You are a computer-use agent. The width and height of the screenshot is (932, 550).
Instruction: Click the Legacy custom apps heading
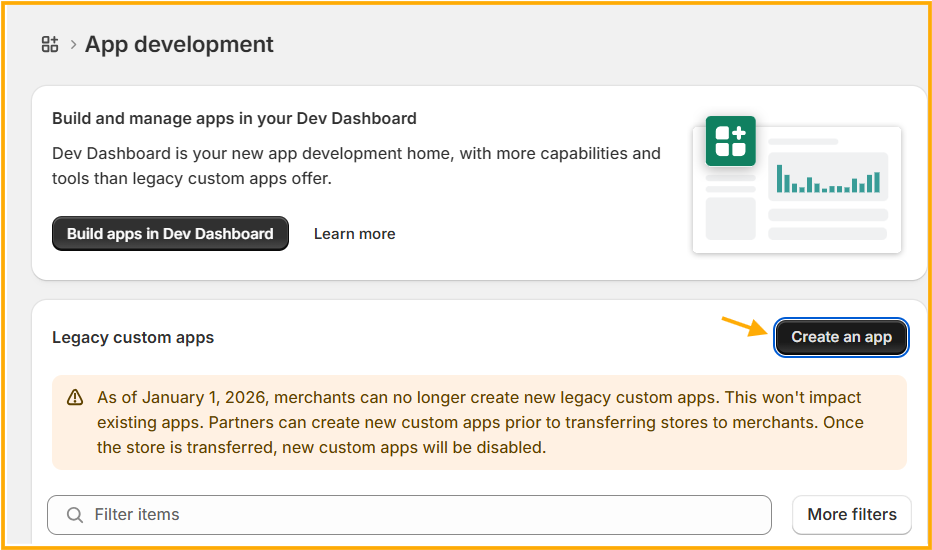133,337
